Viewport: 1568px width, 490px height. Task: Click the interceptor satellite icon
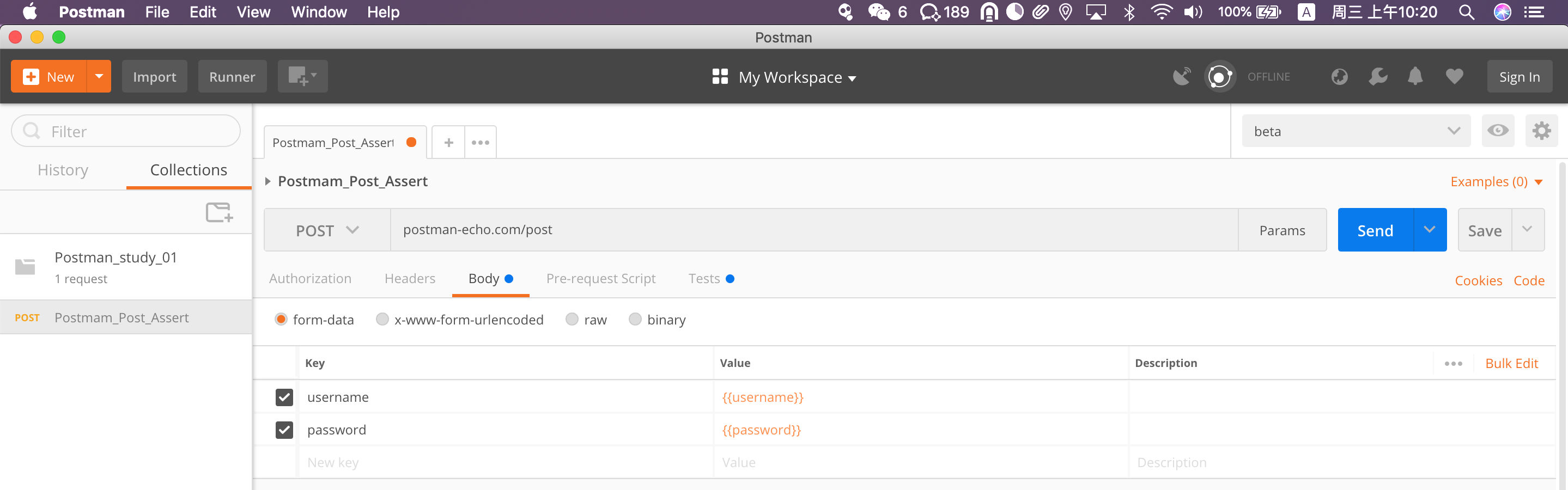(1182, 77)
